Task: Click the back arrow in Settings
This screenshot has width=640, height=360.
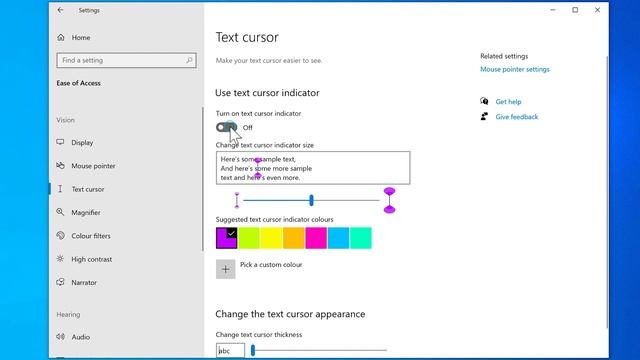Action: [60, 10]
